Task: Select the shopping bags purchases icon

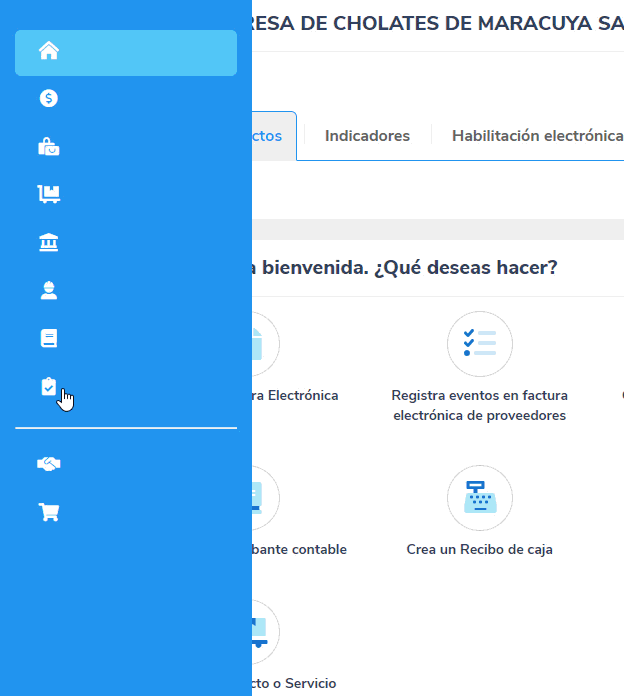Action: (x=49, y=146)
